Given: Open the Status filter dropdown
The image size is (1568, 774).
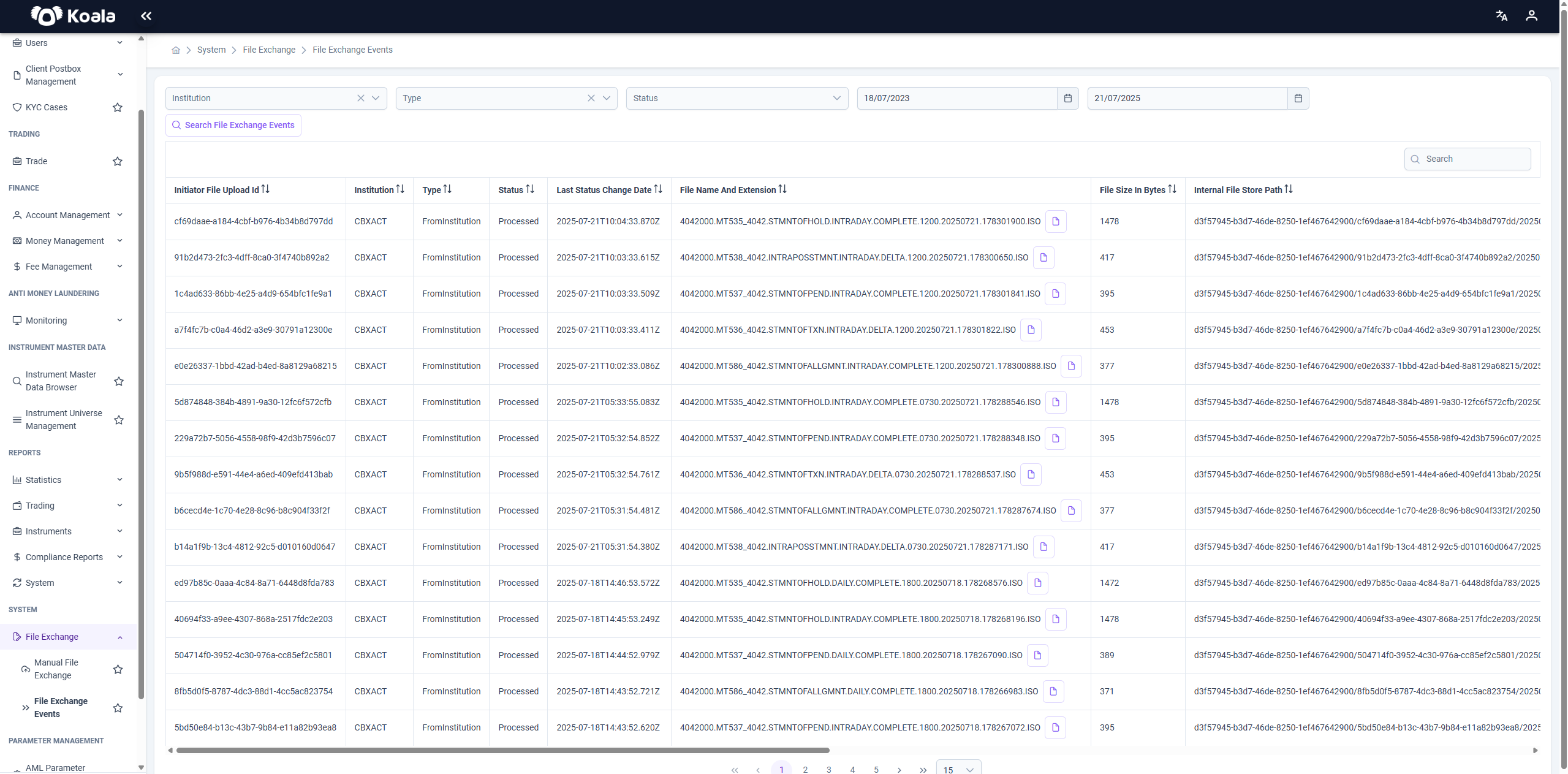Looking at the screenshot, I should point(737,98).
